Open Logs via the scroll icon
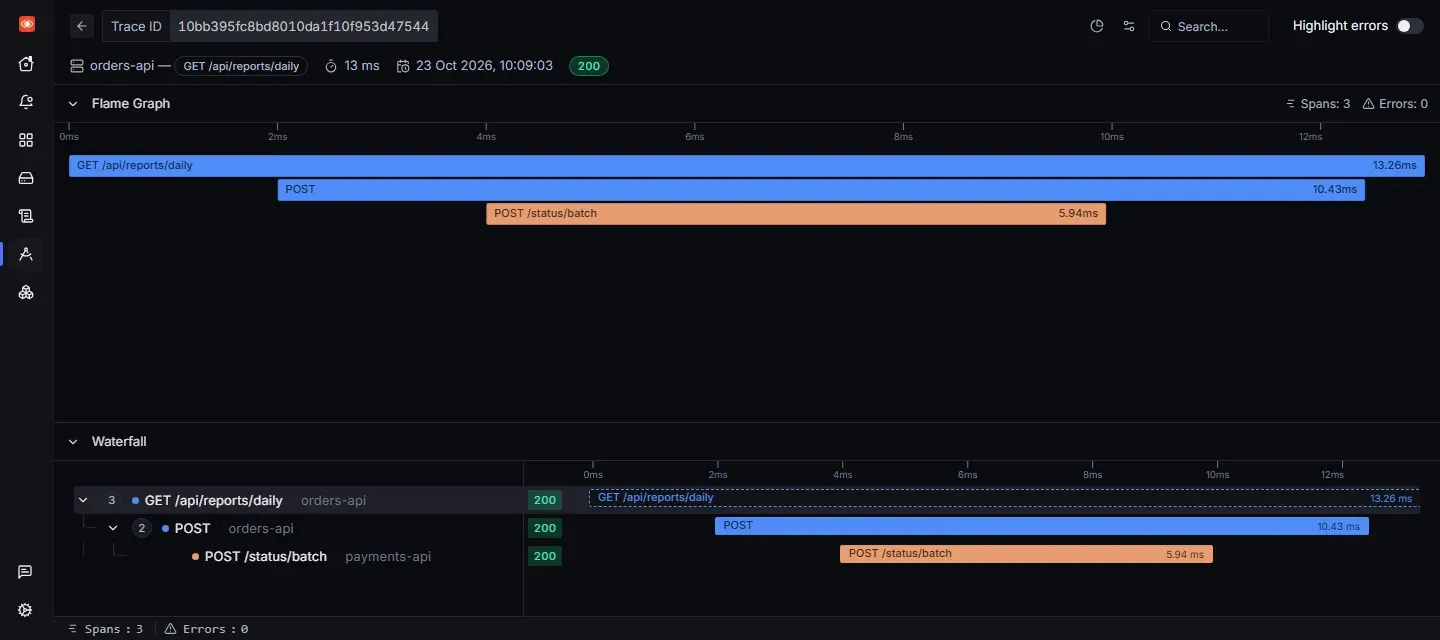The image size is (1440, 640). point(26,216)
